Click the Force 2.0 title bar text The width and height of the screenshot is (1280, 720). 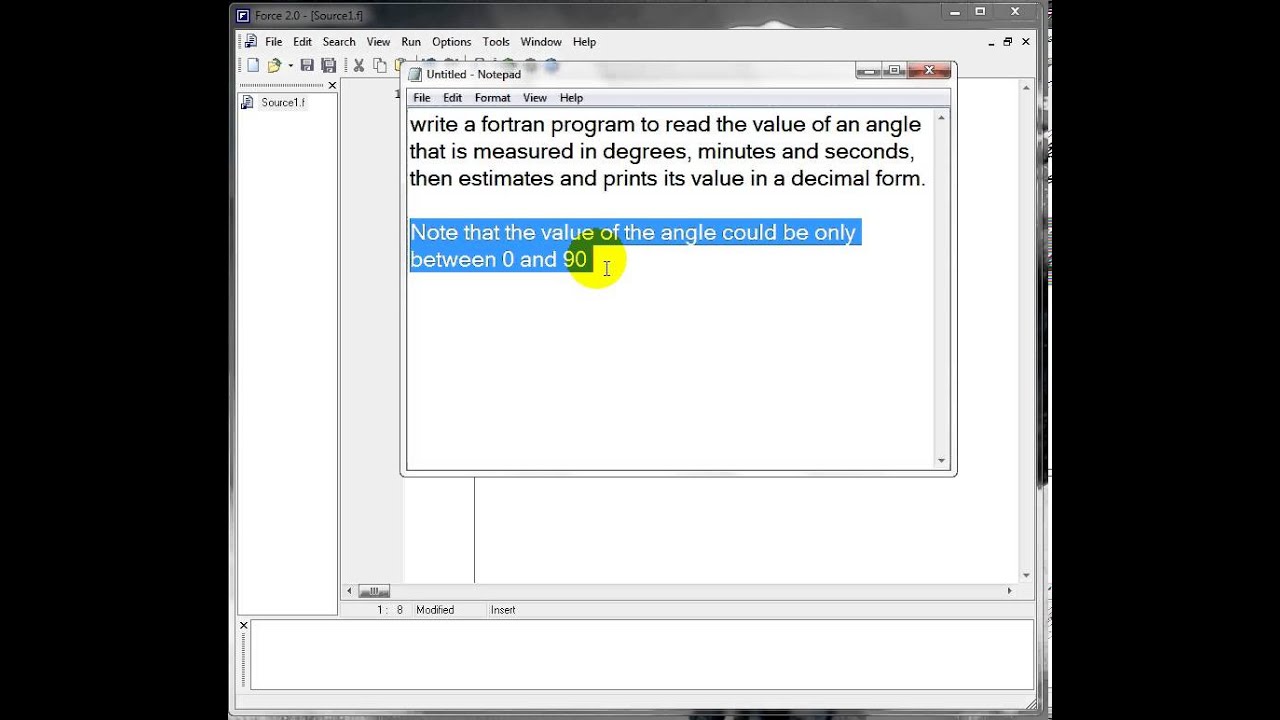click(x=309, y=16)
